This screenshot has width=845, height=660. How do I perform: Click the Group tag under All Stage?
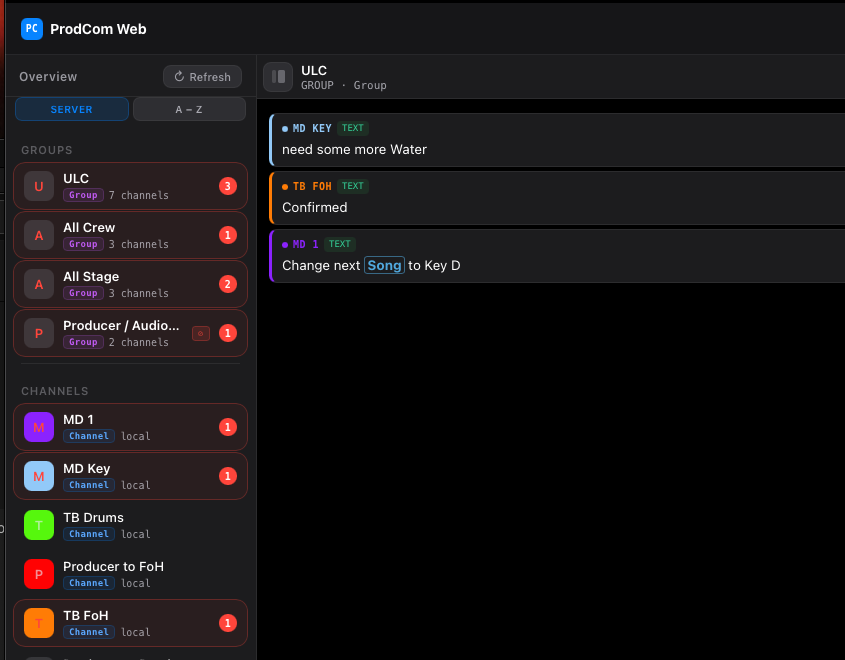coord(83,293)
